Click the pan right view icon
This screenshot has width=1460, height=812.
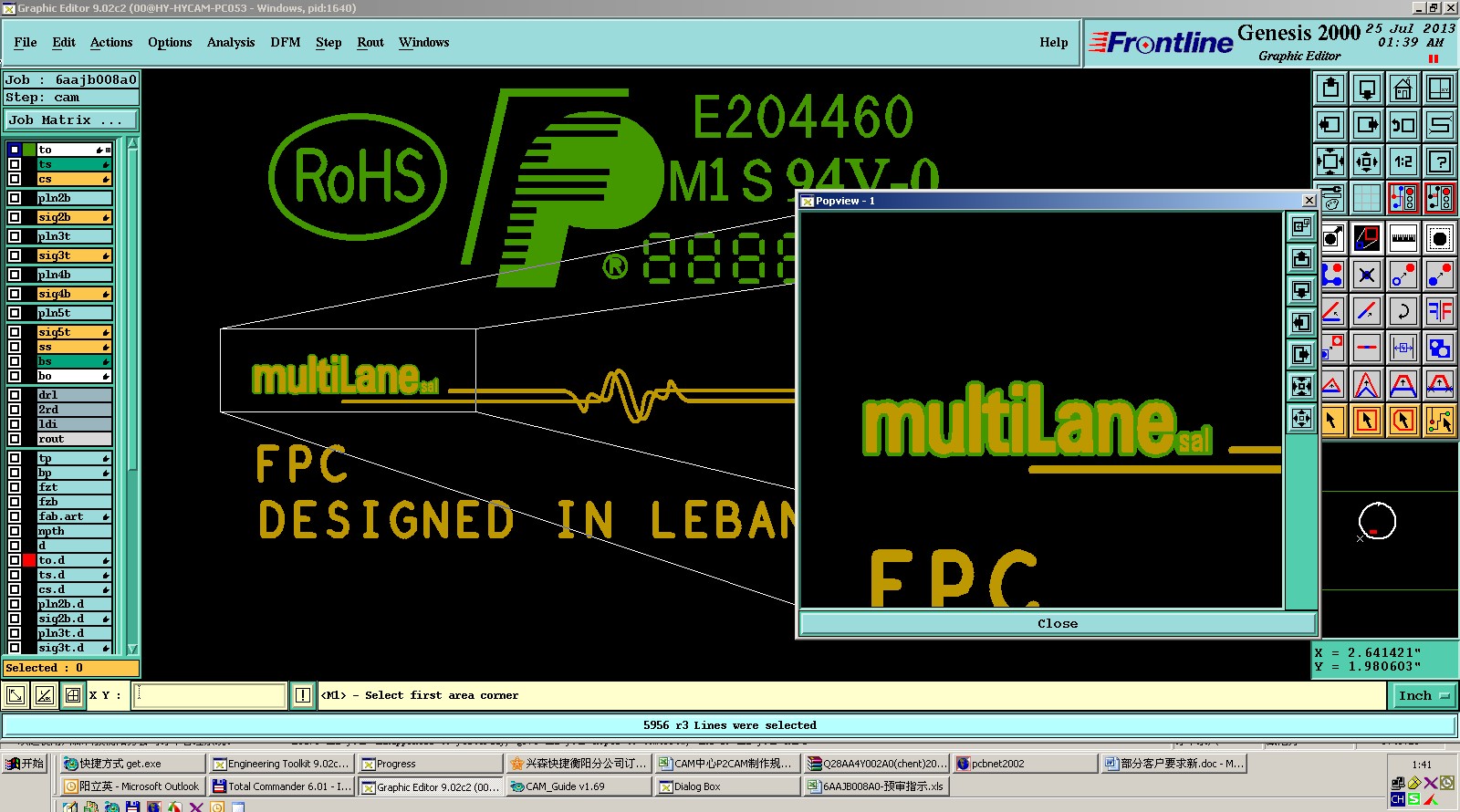(x=1367, y=125)
